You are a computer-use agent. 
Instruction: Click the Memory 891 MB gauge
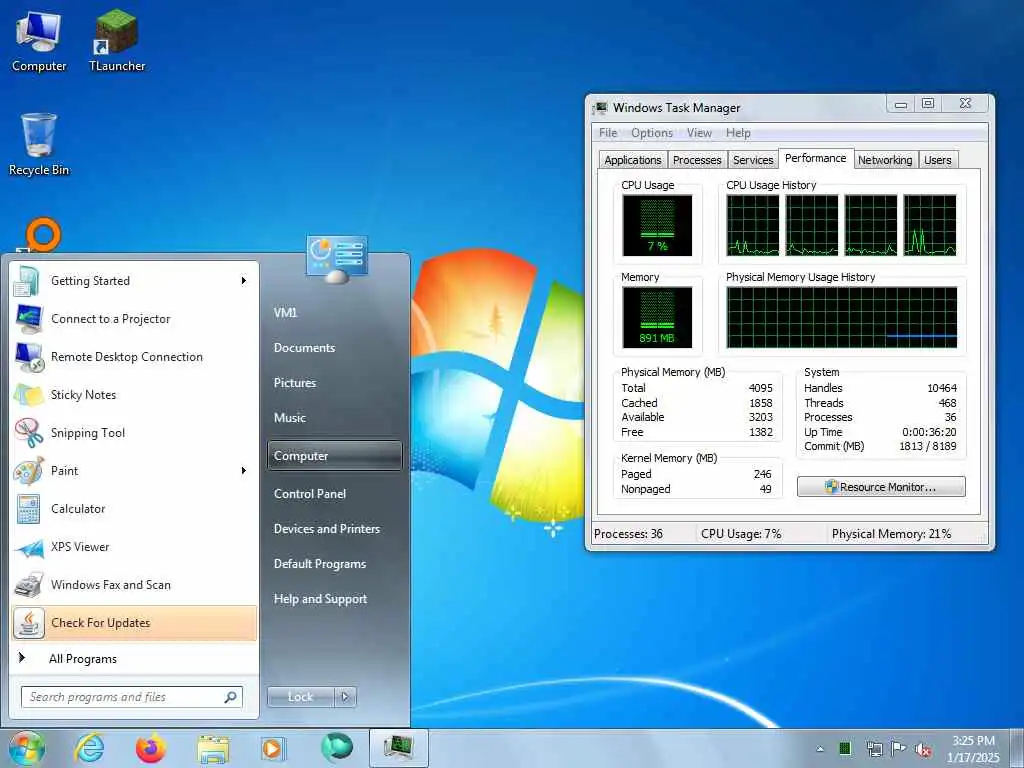(x=657, y=317)
